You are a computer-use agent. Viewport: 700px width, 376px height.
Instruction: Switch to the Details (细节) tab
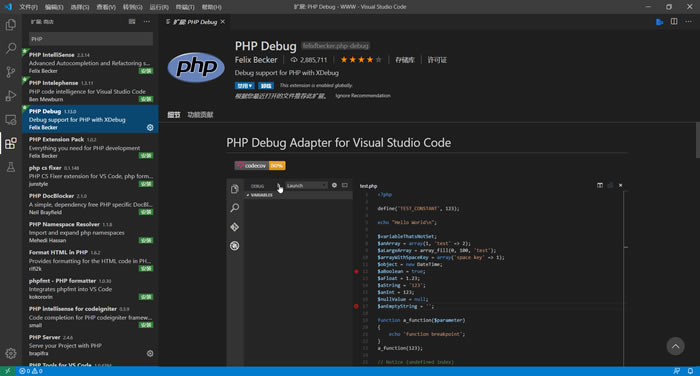pos(174,115)
